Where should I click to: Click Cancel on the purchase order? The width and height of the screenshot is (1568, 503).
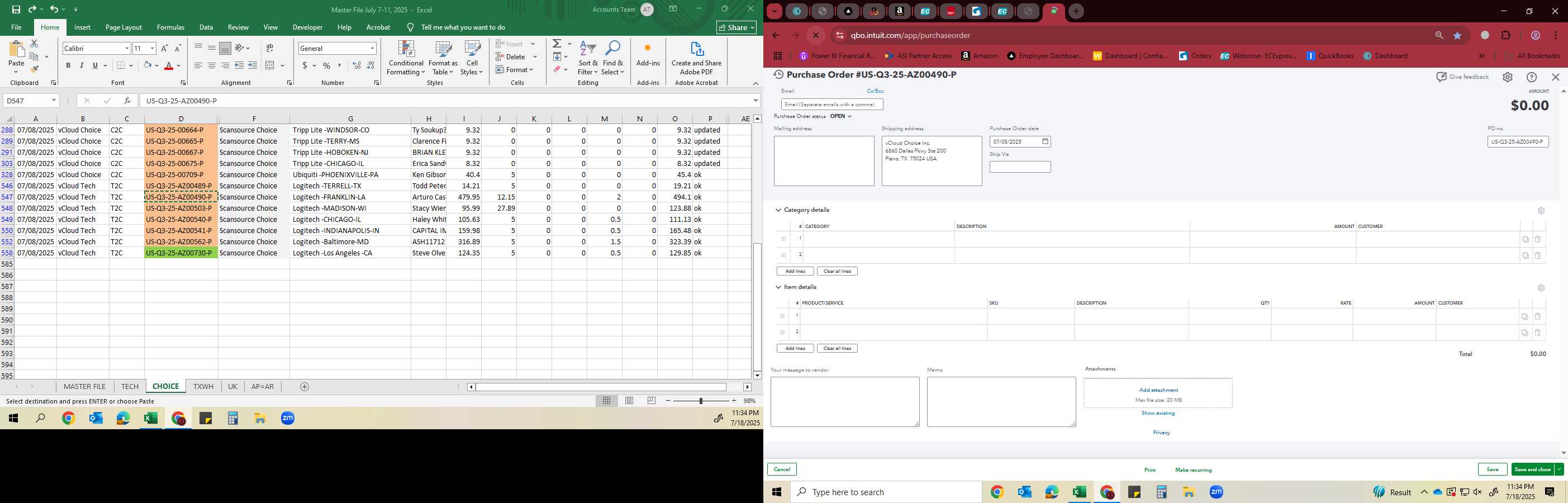pyautogui.click(x=782, y=469)
